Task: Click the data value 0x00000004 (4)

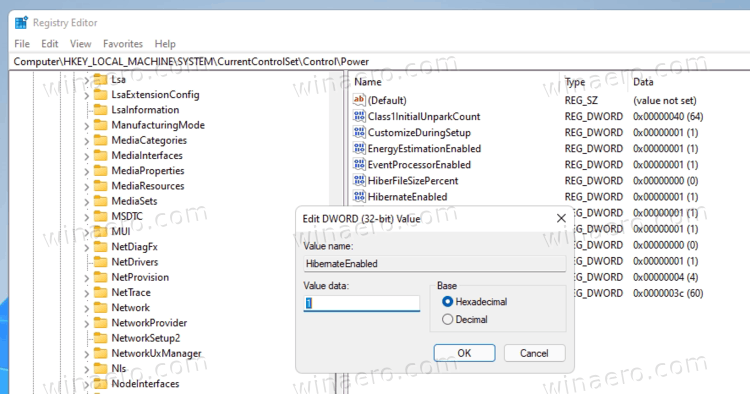Action: (665, 277)
